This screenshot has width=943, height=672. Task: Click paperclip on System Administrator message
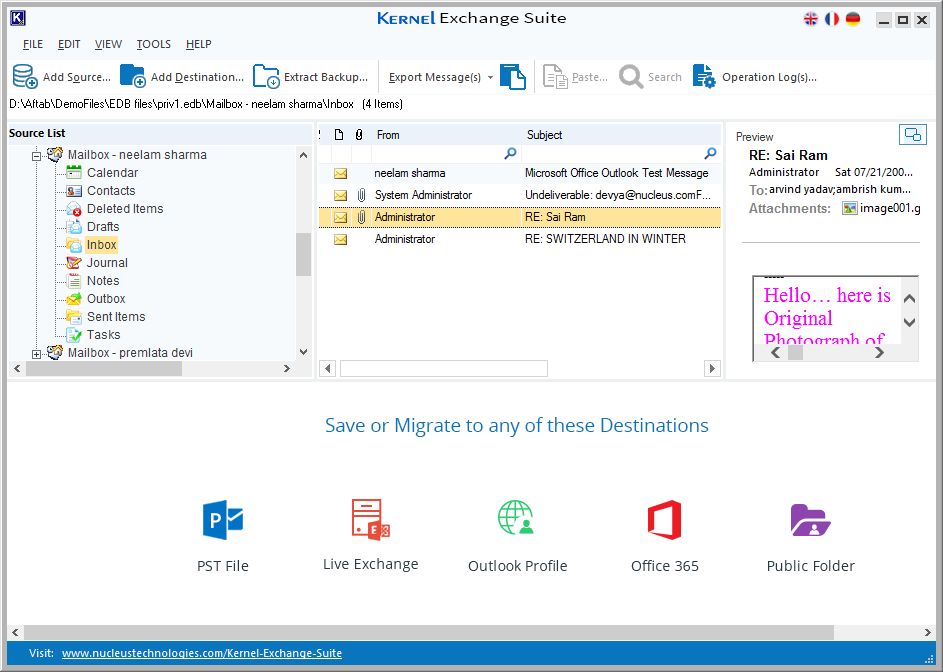click(x=361, y=195)
